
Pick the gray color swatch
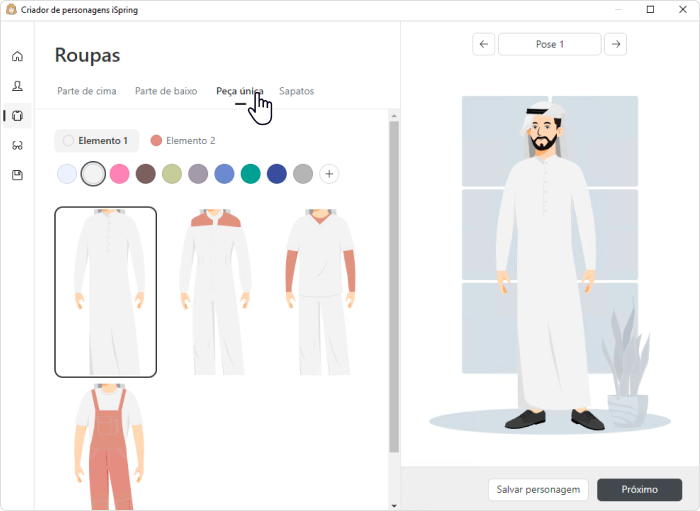pos(303,174)
